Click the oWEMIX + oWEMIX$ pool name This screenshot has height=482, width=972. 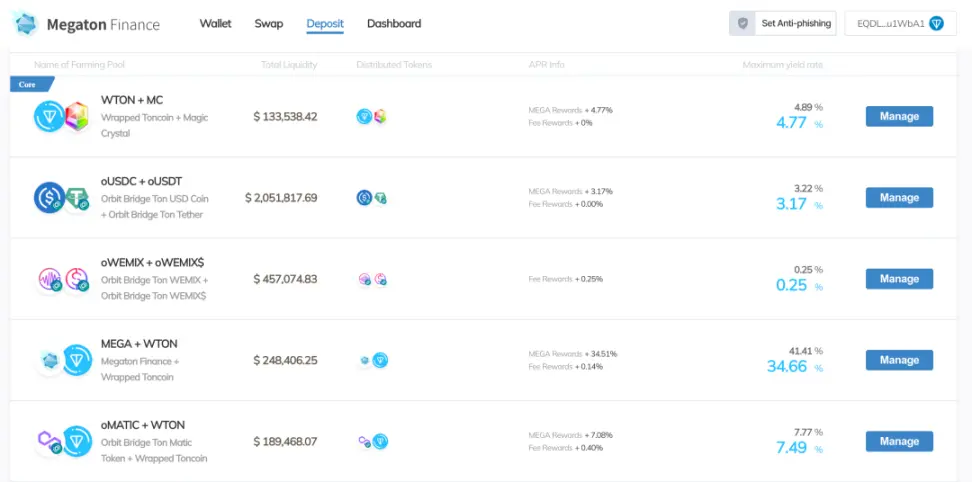pos(152,263)
